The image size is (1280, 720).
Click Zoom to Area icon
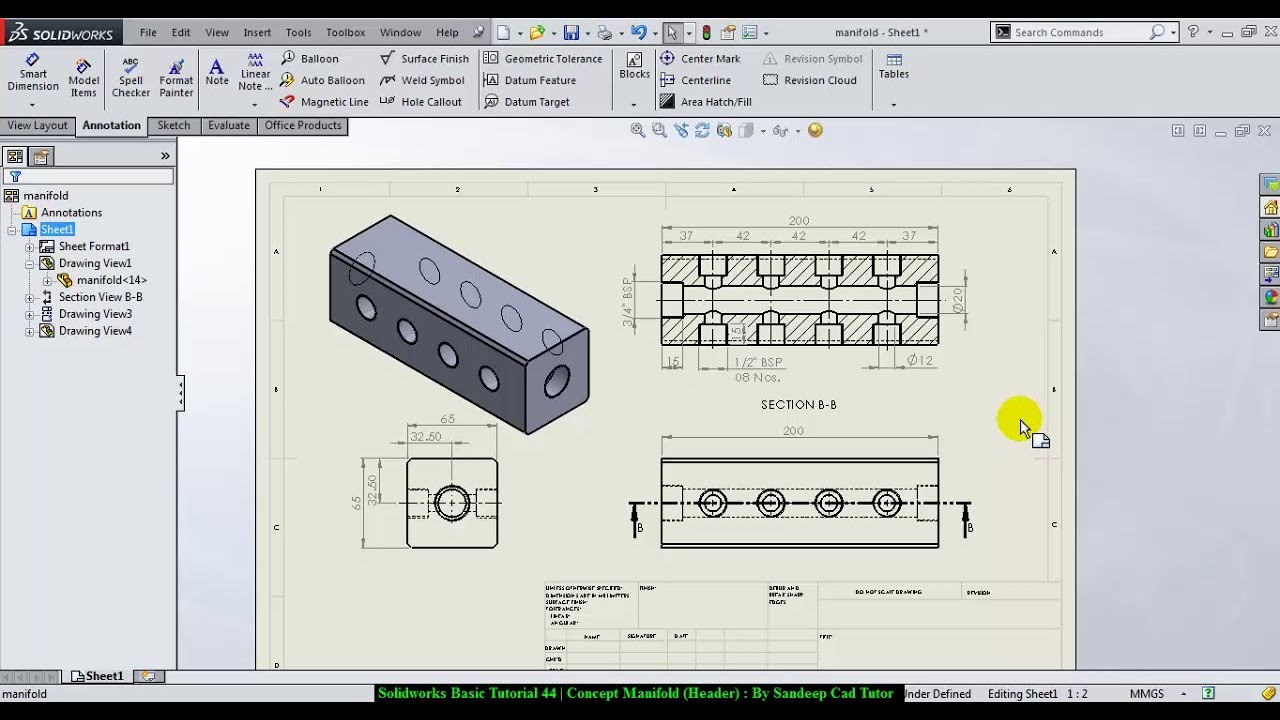(659, 130)
